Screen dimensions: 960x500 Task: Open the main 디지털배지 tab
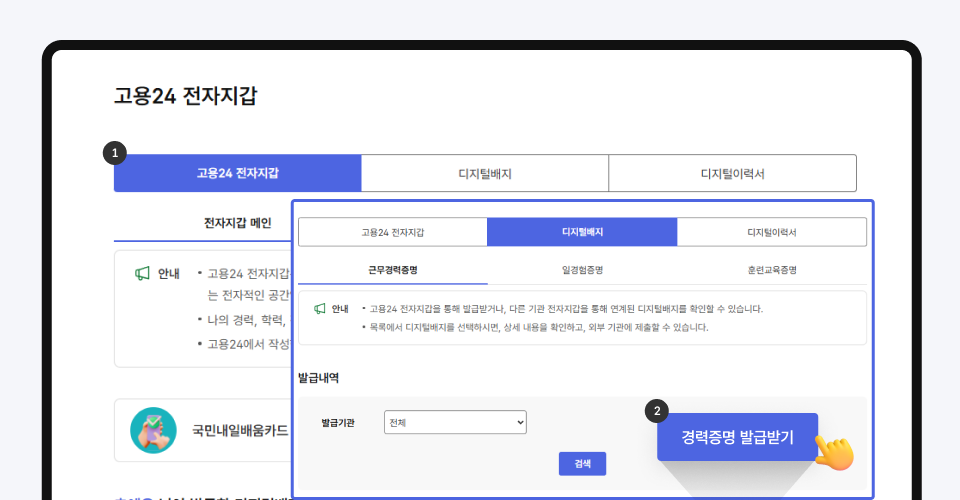click(x=485, y=173)
